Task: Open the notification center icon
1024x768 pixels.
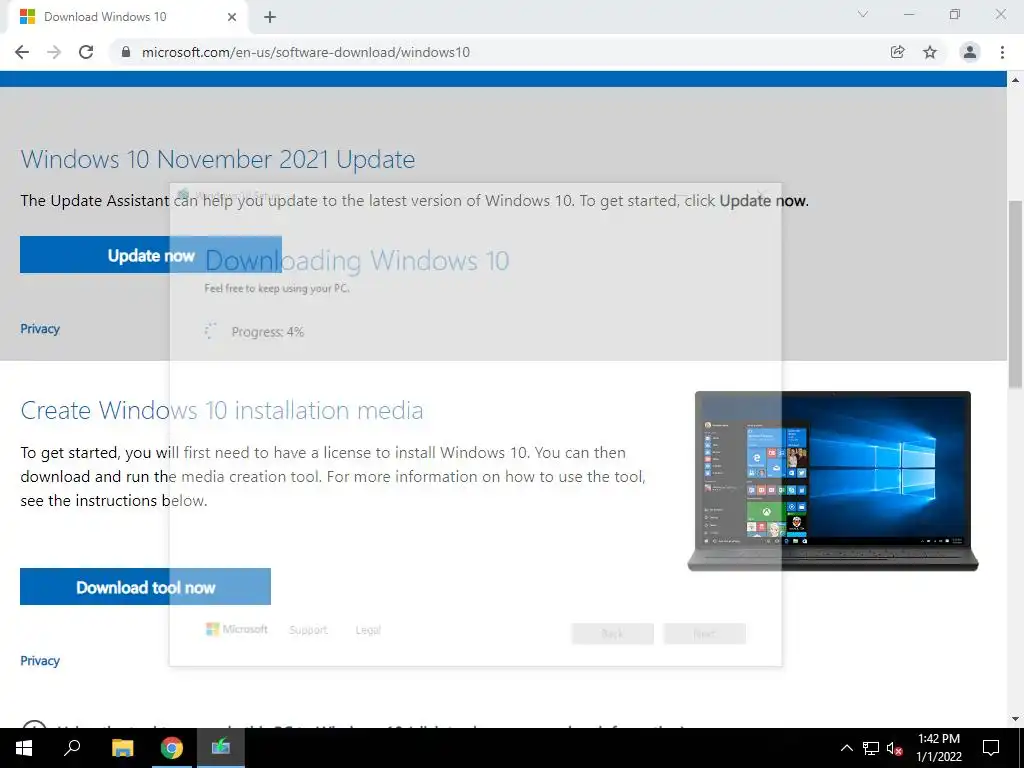Action: (991, 748)
